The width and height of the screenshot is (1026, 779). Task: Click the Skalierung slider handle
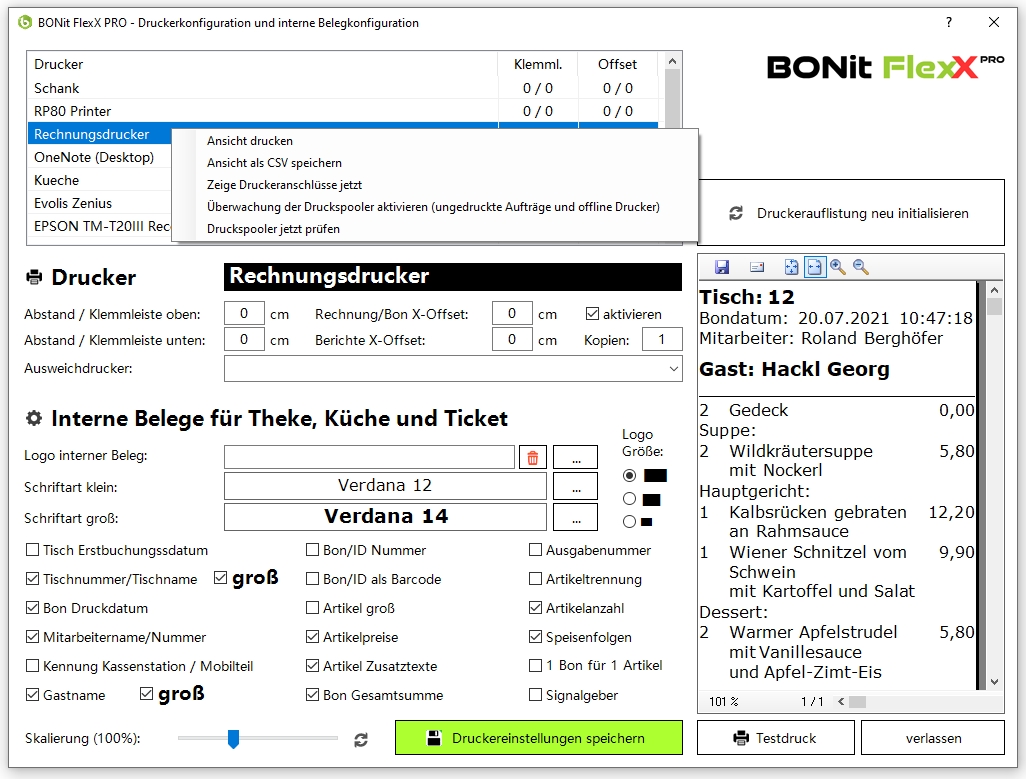(x=233, y=738)
